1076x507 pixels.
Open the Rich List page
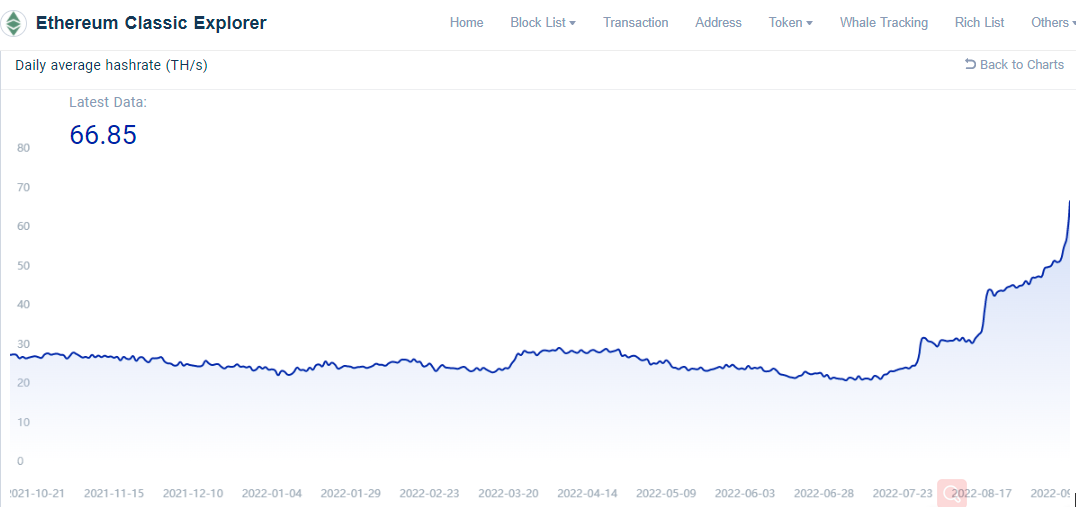979,22
